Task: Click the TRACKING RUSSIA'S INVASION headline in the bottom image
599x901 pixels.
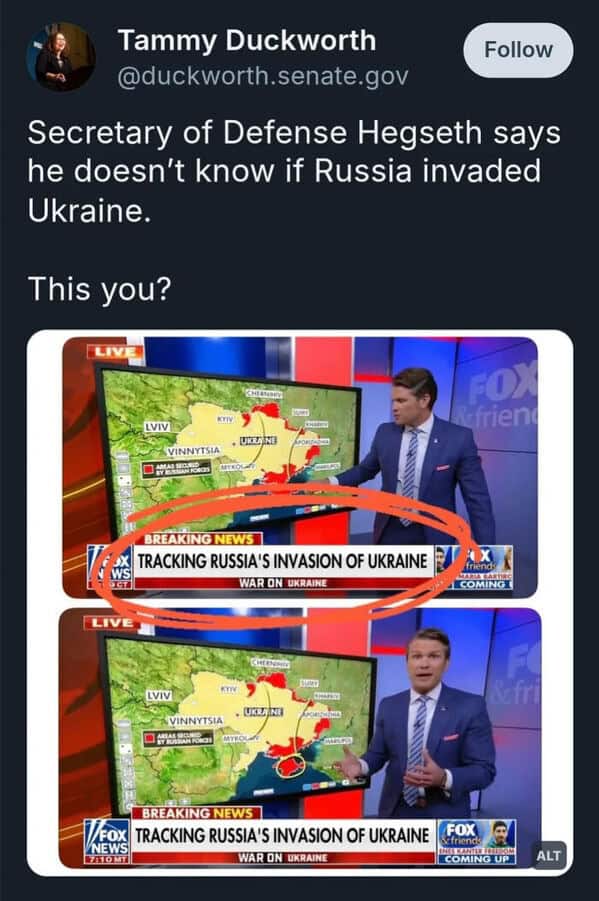Action: click(282, 834)
